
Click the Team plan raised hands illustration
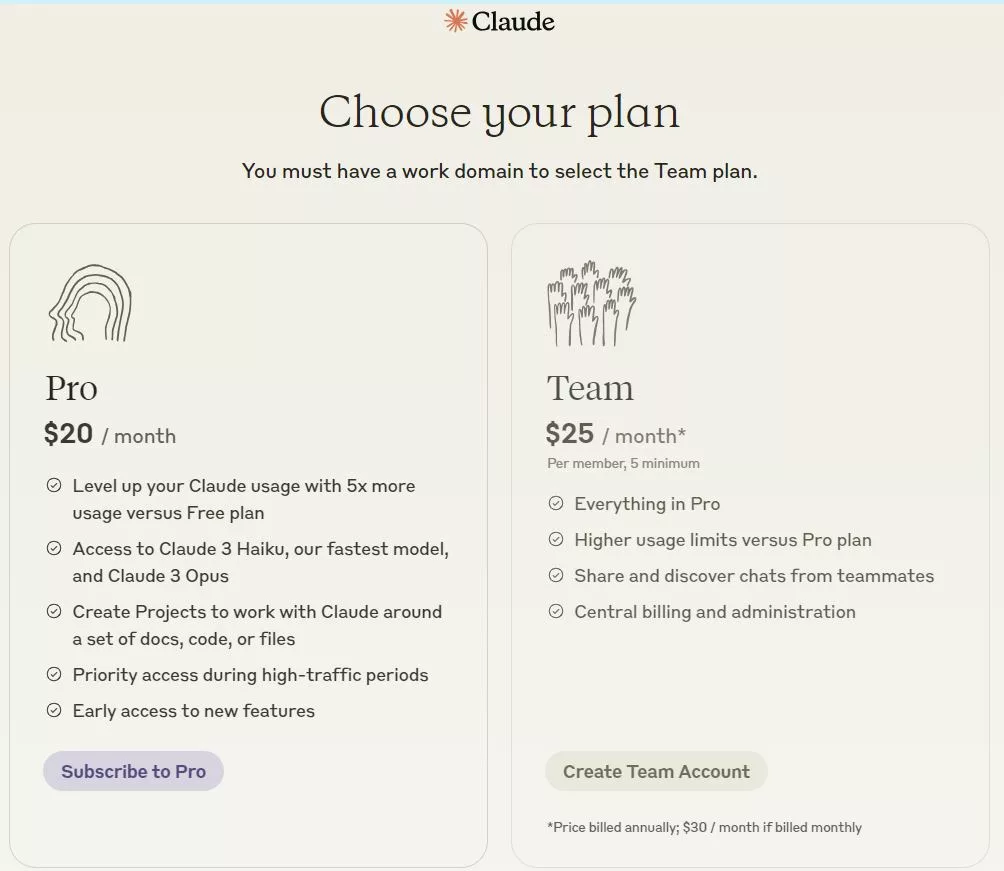[x=591, y=303]
